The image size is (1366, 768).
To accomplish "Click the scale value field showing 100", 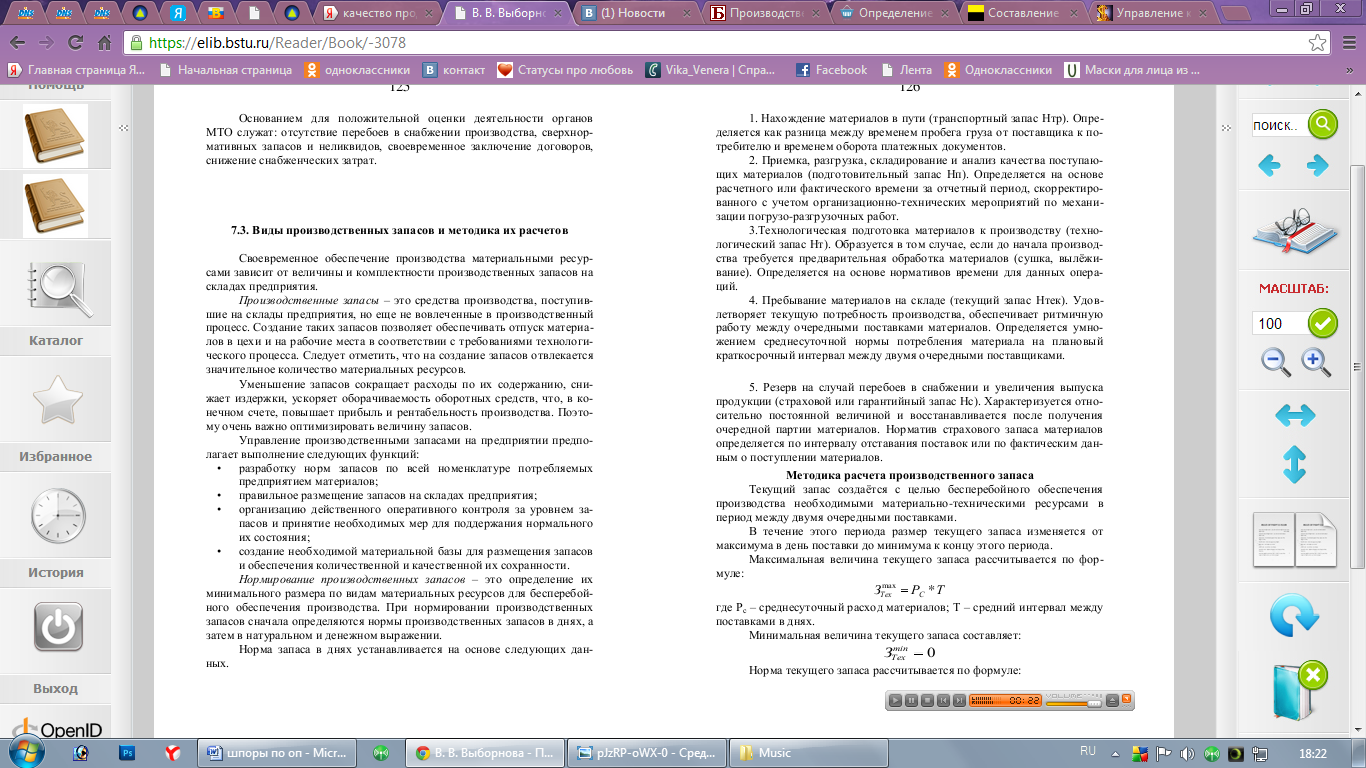I will click(x=1279, y=324).
